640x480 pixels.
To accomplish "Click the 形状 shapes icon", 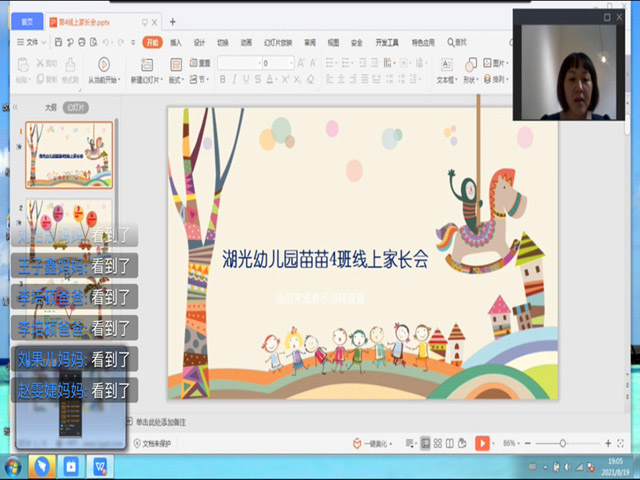I will coord(470,65).
